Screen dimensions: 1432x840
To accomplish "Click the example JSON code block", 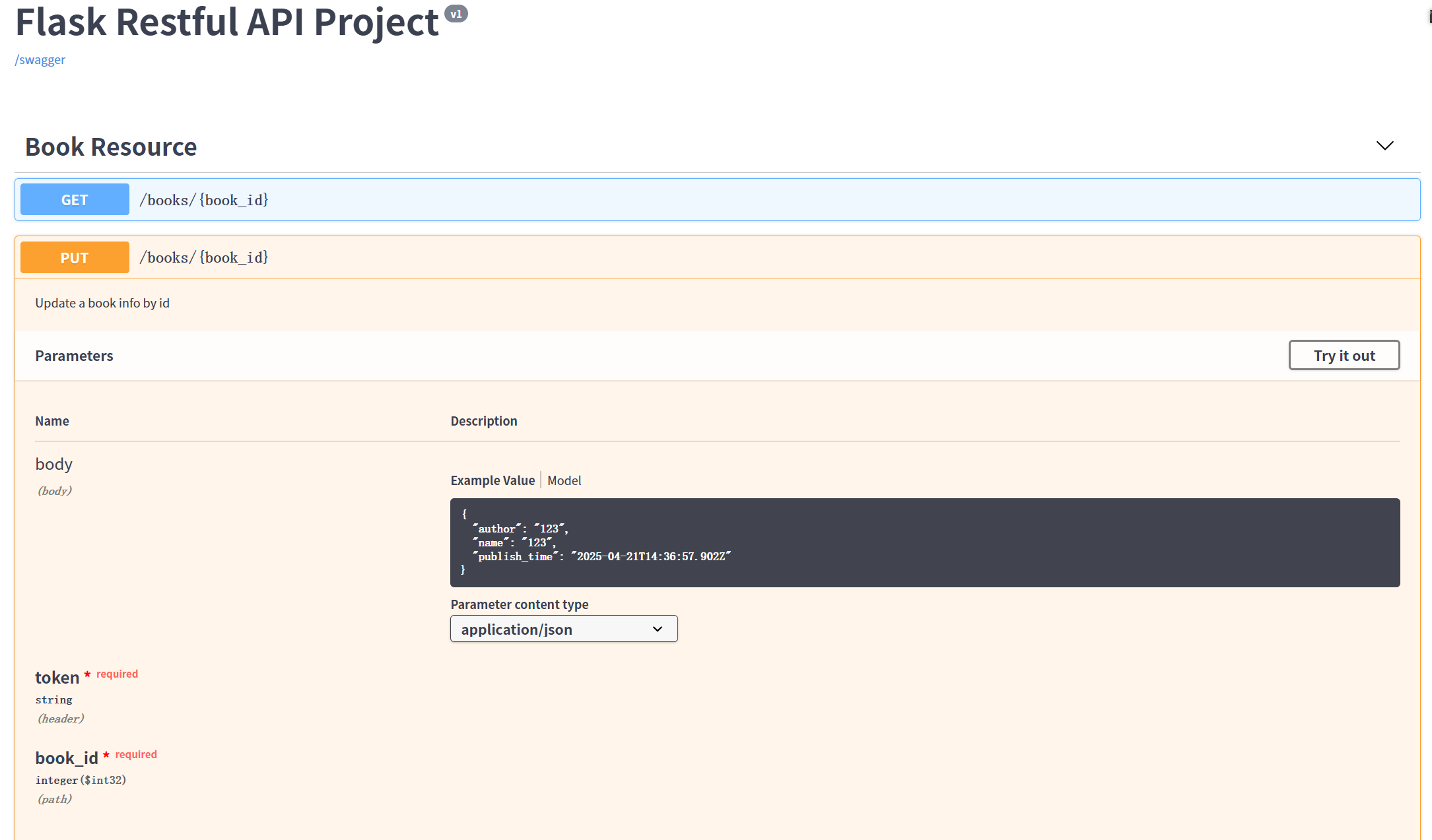I will tap(924, 542).
